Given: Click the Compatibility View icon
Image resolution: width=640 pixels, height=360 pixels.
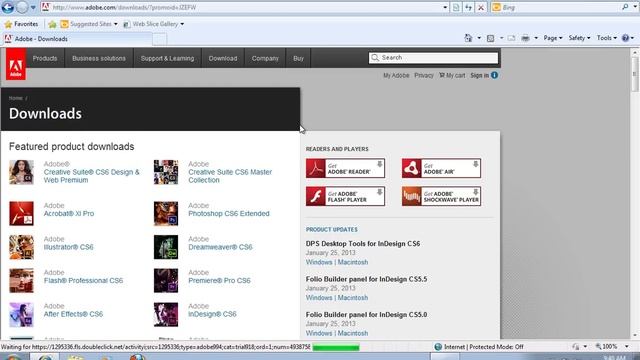Looking at the screenshot, I should point(456,7).
